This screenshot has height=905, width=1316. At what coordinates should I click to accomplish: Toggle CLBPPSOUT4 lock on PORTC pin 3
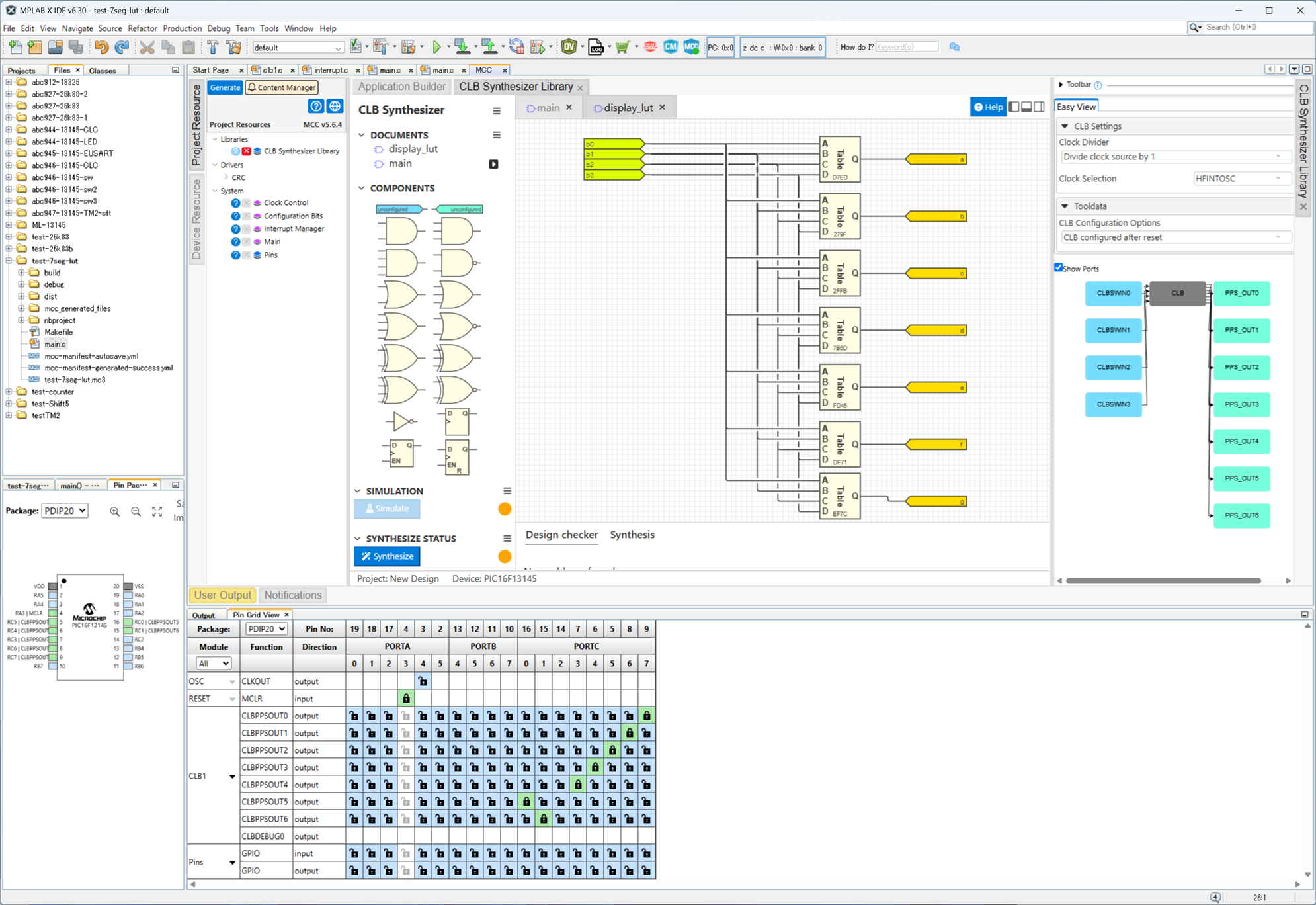pos(578,785)
